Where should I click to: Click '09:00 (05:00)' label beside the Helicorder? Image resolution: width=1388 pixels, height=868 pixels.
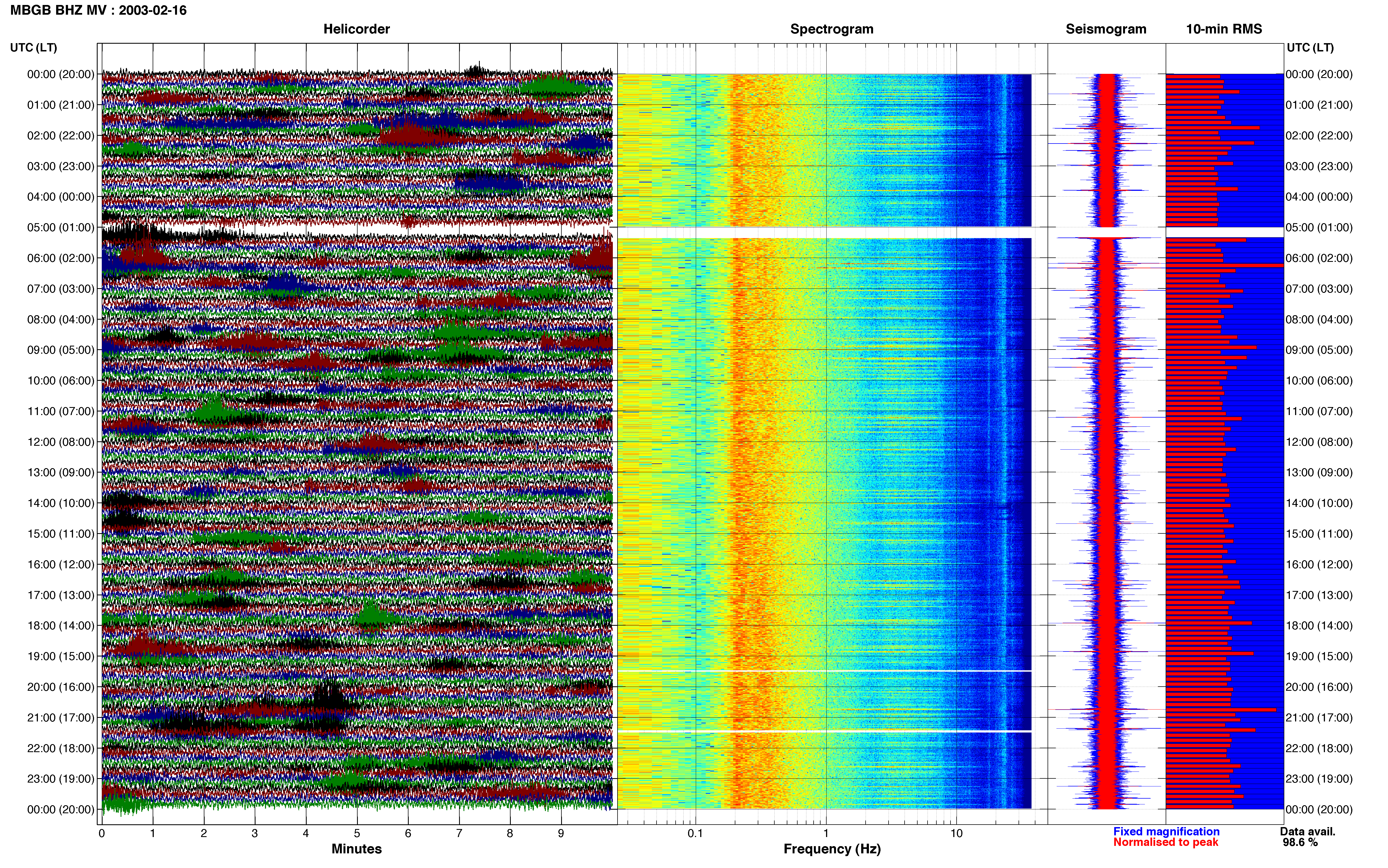tap(61, 350)
